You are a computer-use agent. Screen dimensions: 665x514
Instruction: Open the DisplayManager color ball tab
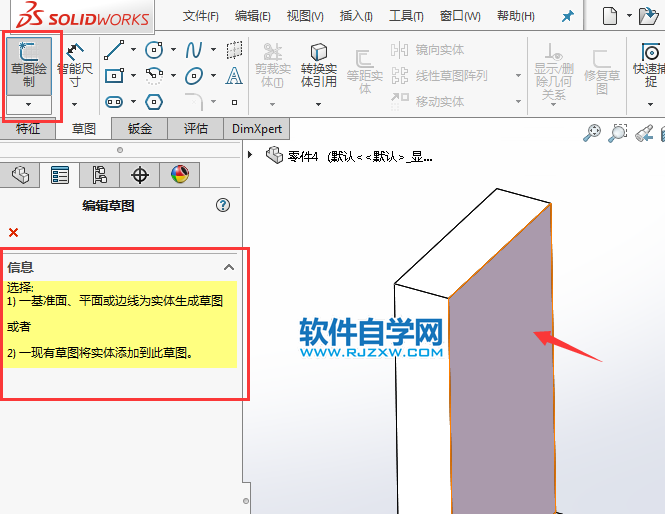click(180, 175)
